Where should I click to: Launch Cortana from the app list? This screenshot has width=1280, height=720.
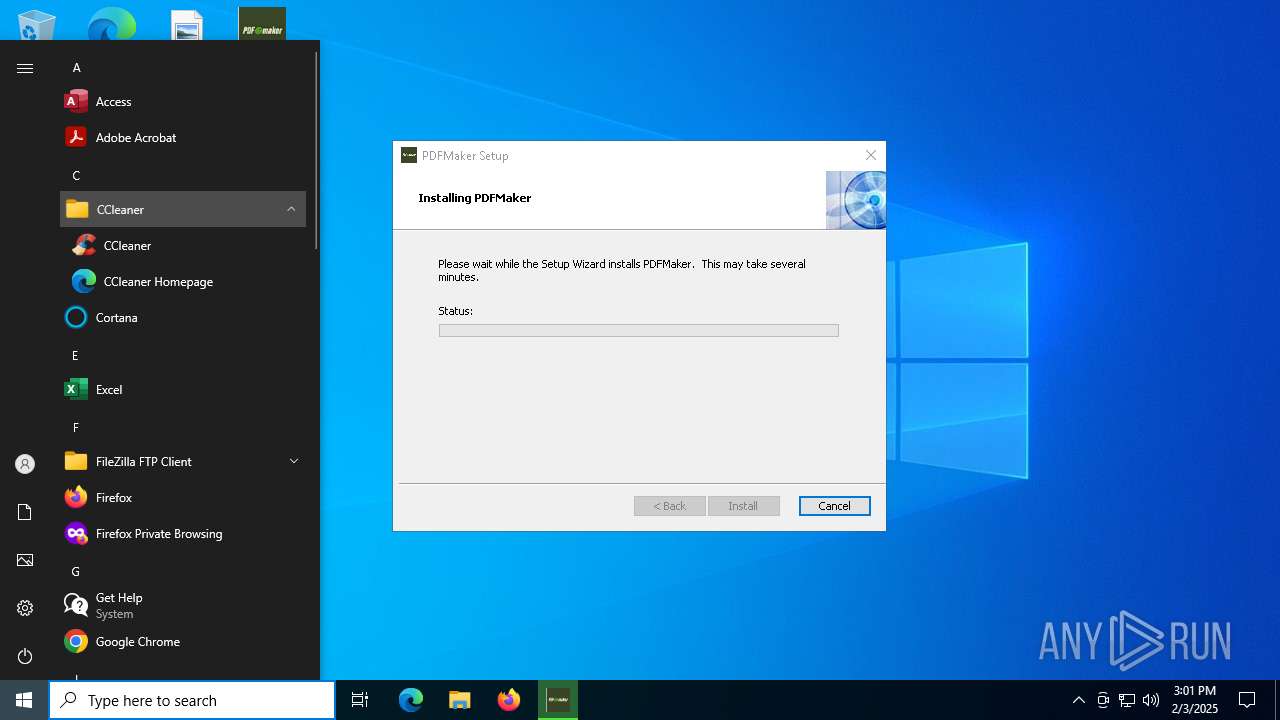[x=183, y=317]
